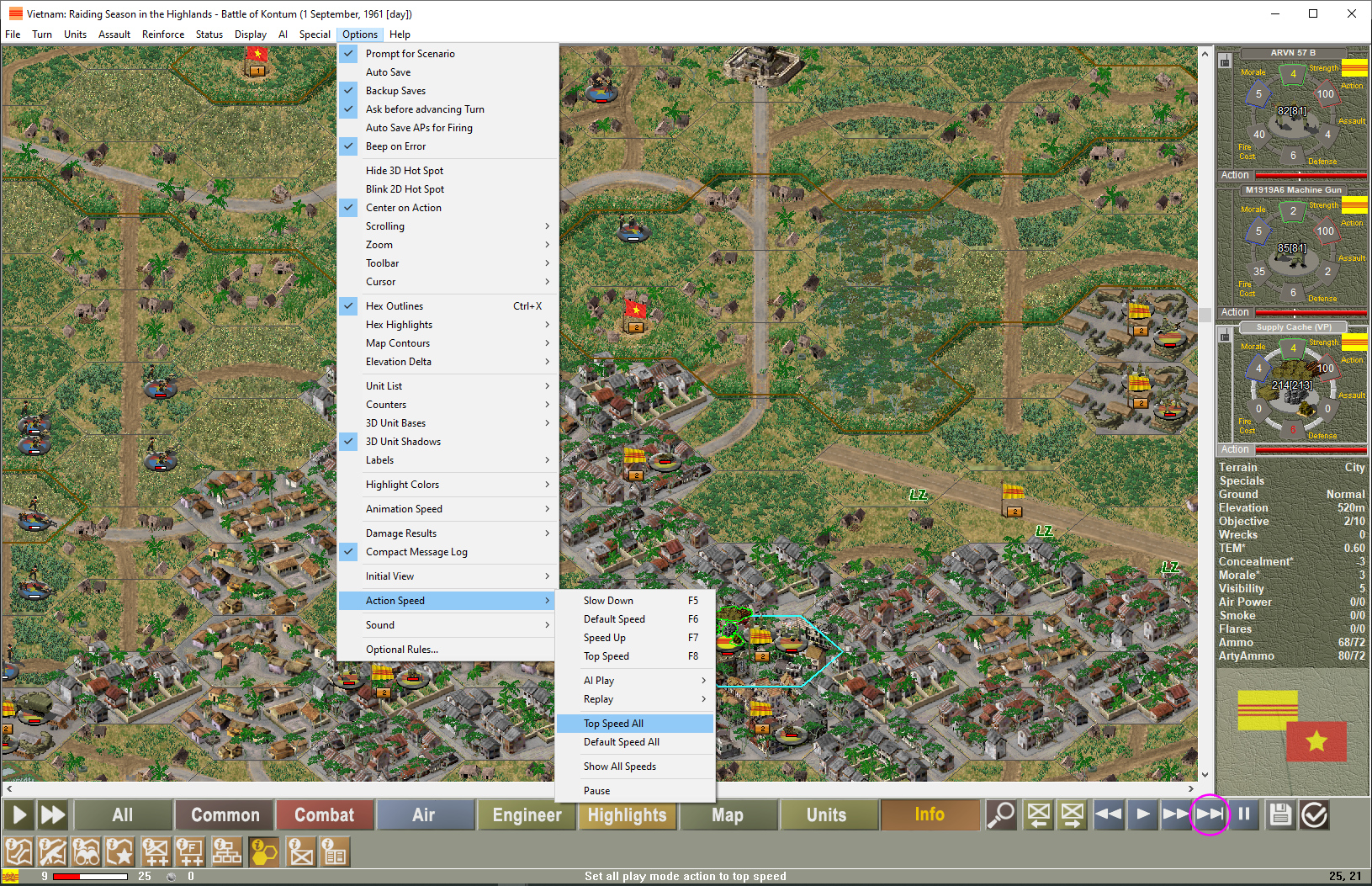Expand the Damage Results submenu
The height and width of the screenshot is (886, 1372).
pyautogui.click(x=448, y=533)
